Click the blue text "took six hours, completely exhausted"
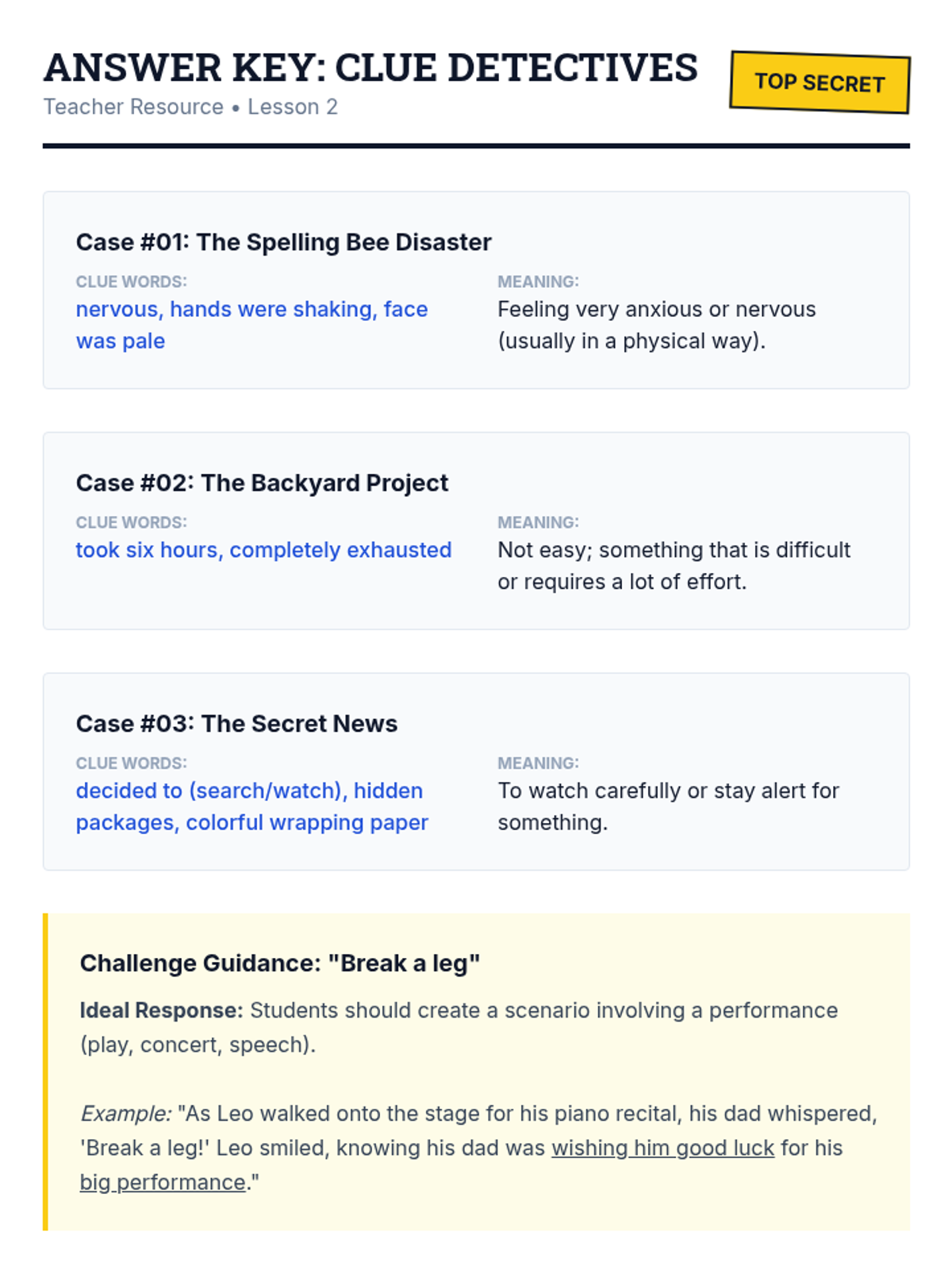 coord(263,550)
